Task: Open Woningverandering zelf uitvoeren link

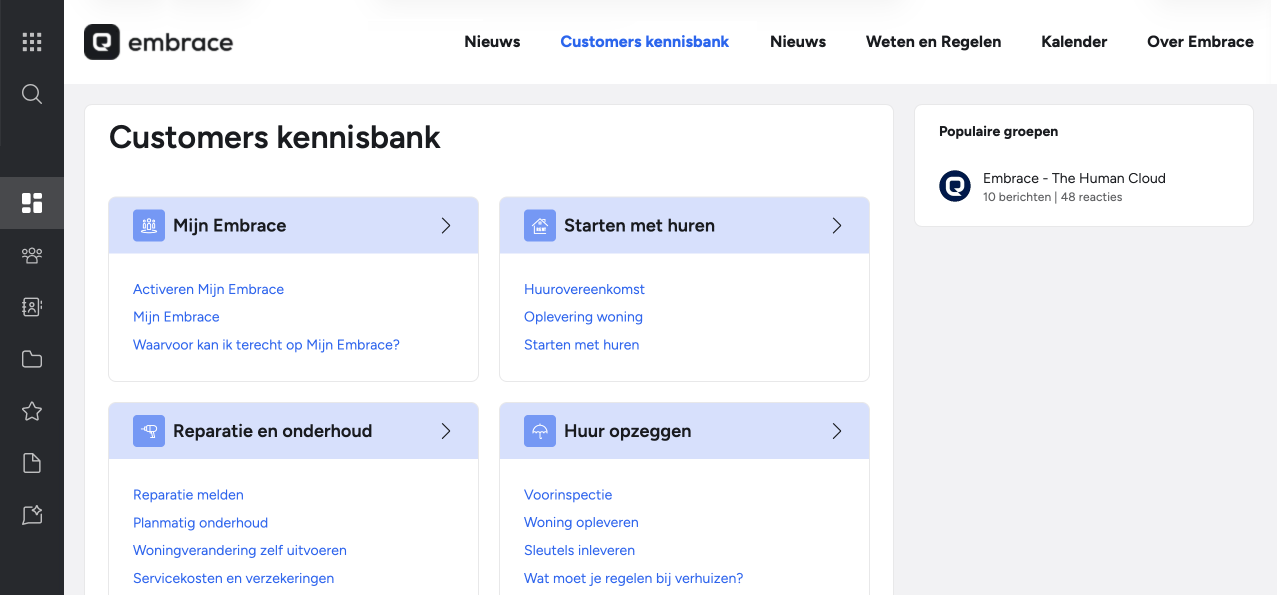Action: (x=240, y=551)
